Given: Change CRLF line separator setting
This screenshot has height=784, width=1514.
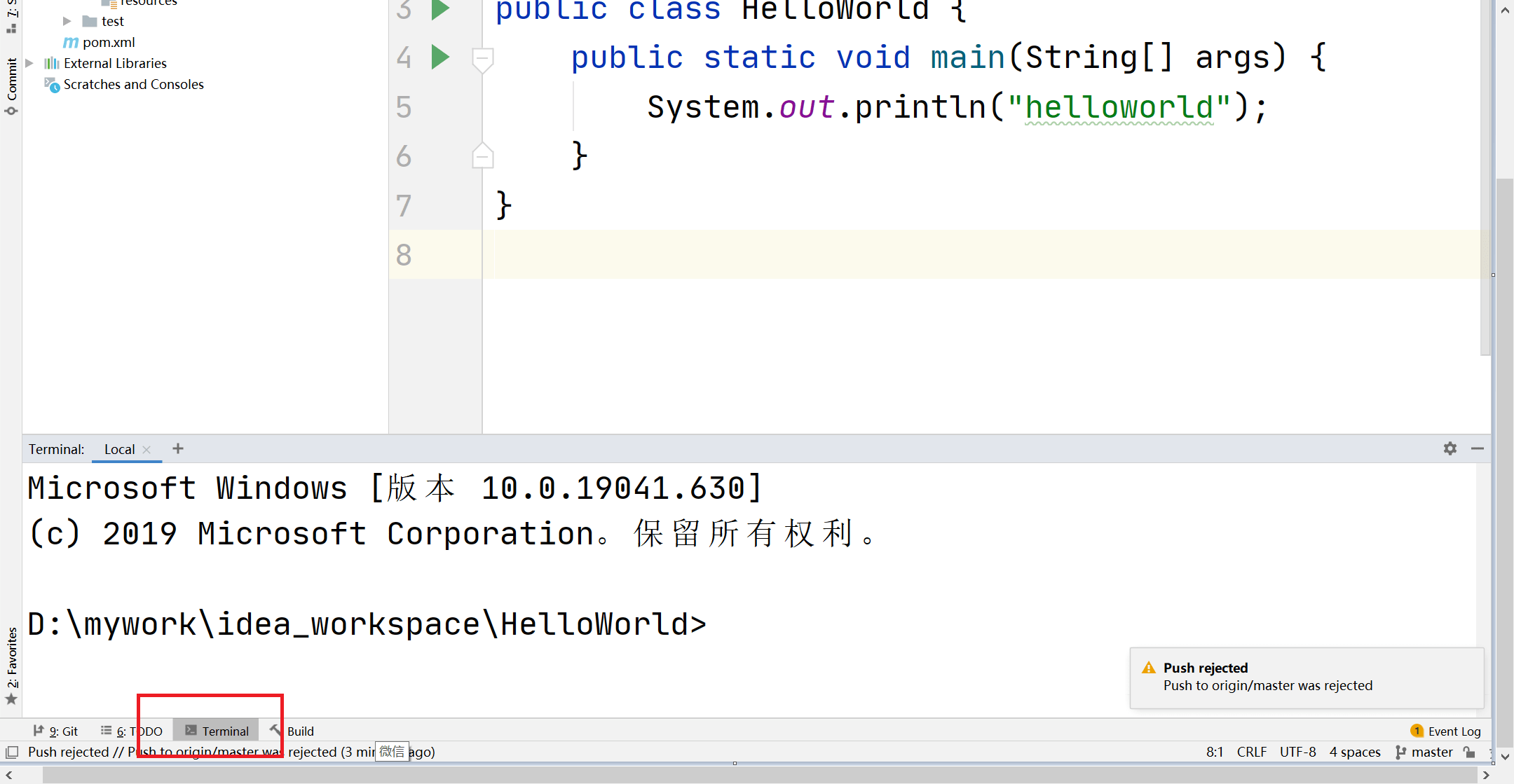Looking at the screenshot, I should [x=1251, y=752].
